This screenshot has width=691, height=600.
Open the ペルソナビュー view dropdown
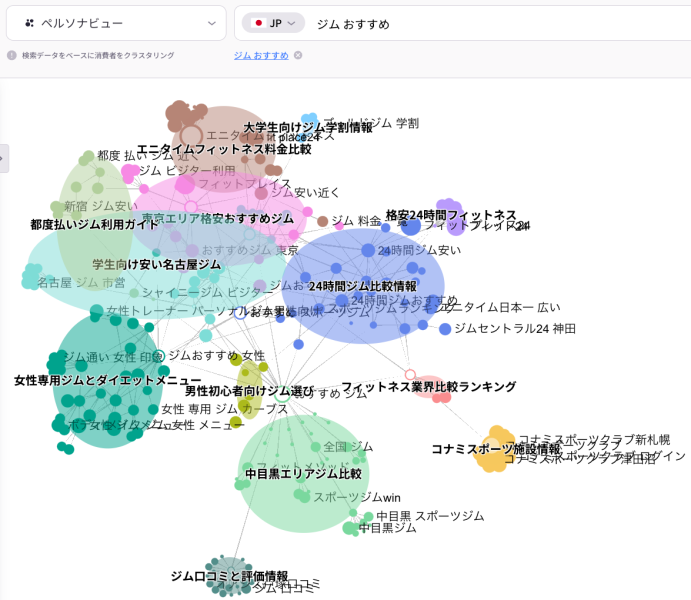(x=116, y=23)
